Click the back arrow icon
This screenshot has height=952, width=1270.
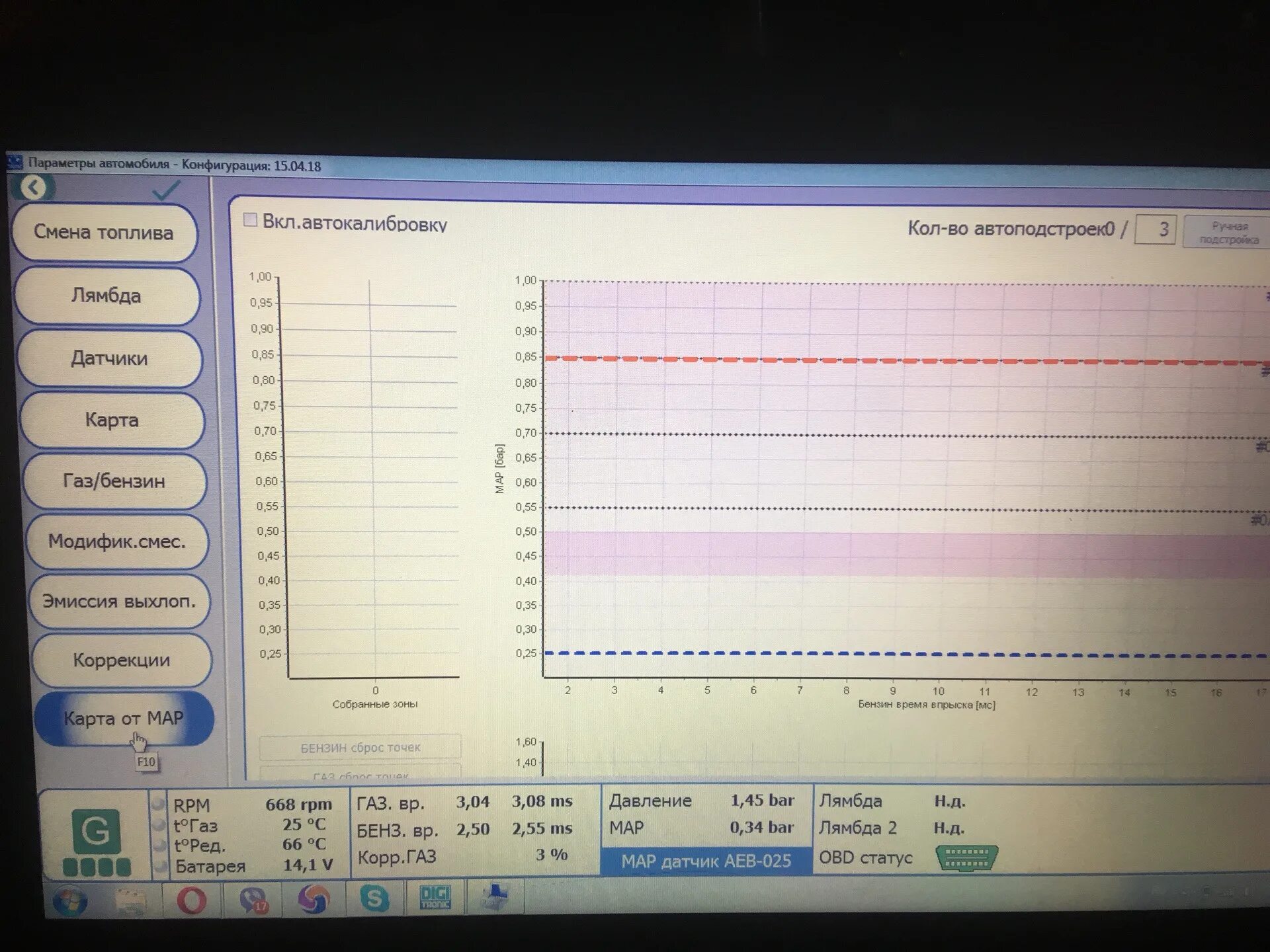pos(33,188)
